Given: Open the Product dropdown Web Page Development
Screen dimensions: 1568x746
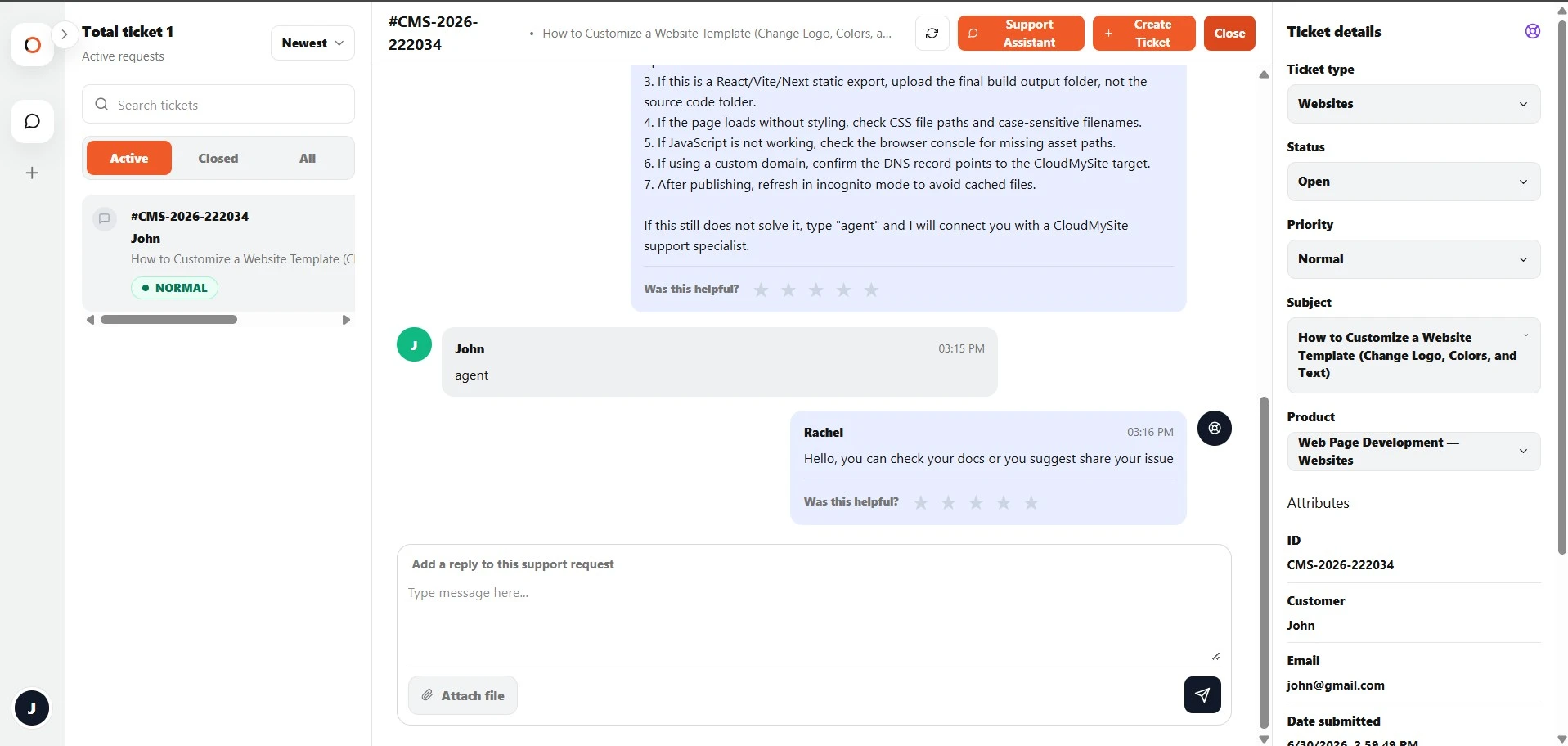Looking at the screenshot, I should tap(1413, 452).
